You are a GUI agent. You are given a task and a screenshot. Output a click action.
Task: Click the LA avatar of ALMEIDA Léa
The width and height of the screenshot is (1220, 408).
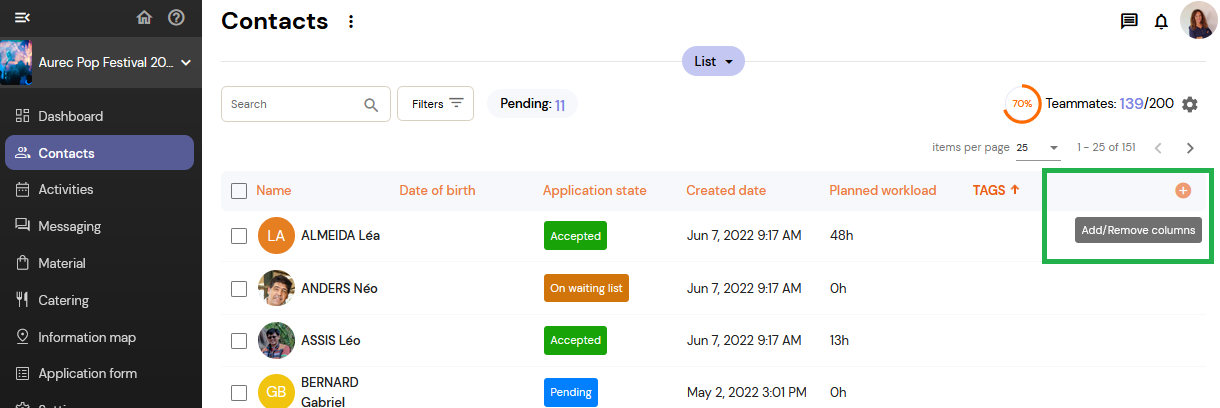276,236
